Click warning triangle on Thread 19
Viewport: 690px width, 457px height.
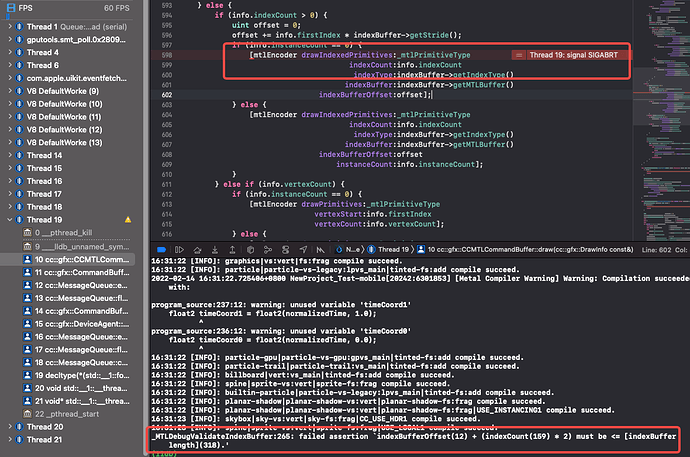pos(128,219)
